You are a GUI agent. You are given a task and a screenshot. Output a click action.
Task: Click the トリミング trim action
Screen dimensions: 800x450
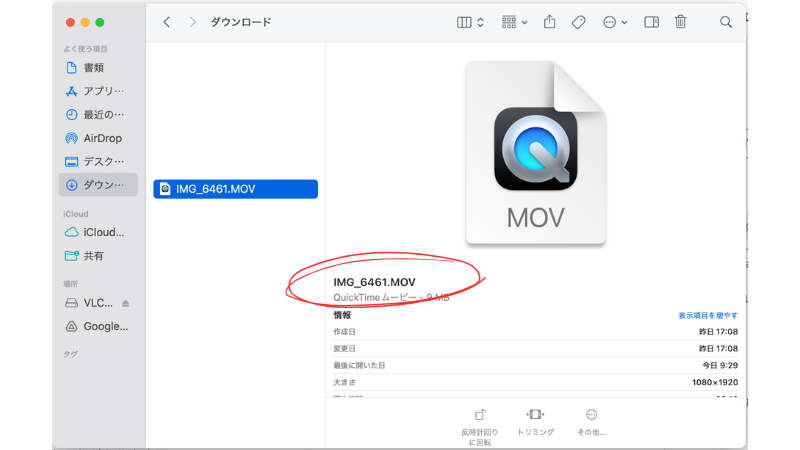[535, 422]
